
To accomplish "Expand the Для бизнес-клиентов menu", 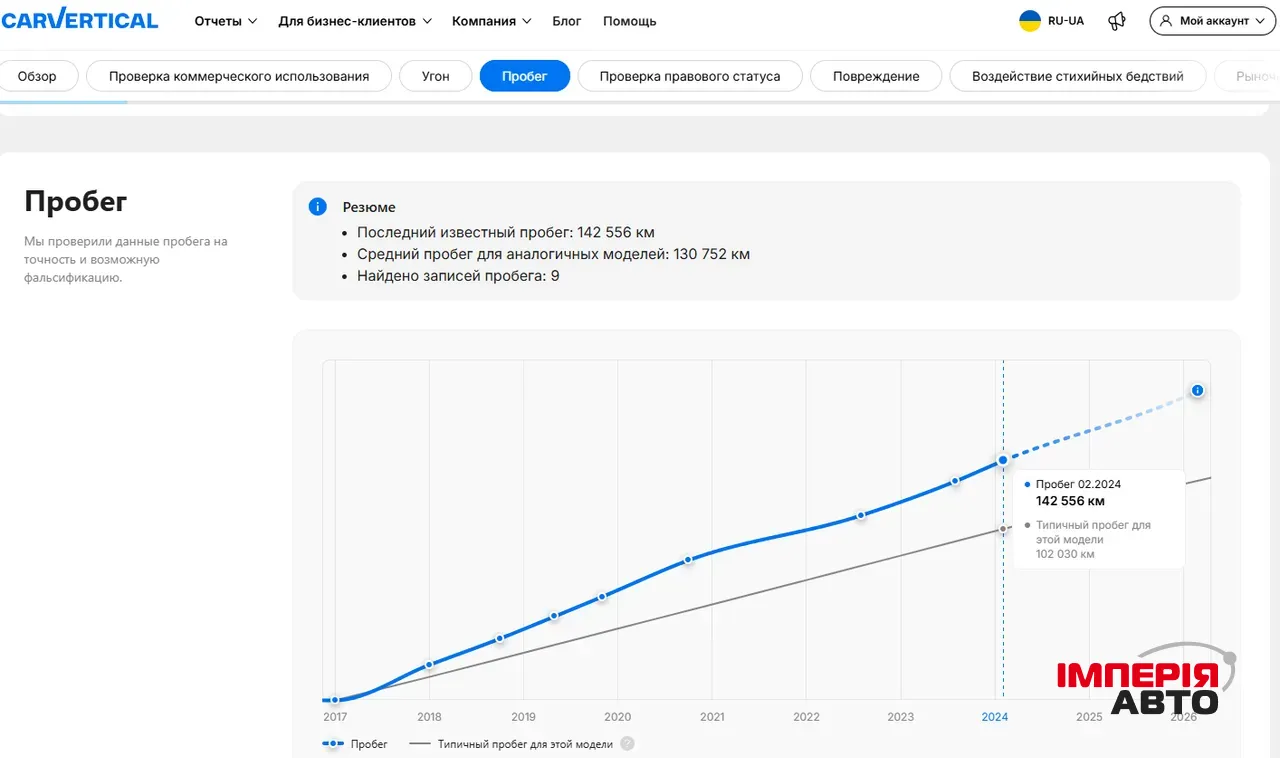I will coord(355,21).
